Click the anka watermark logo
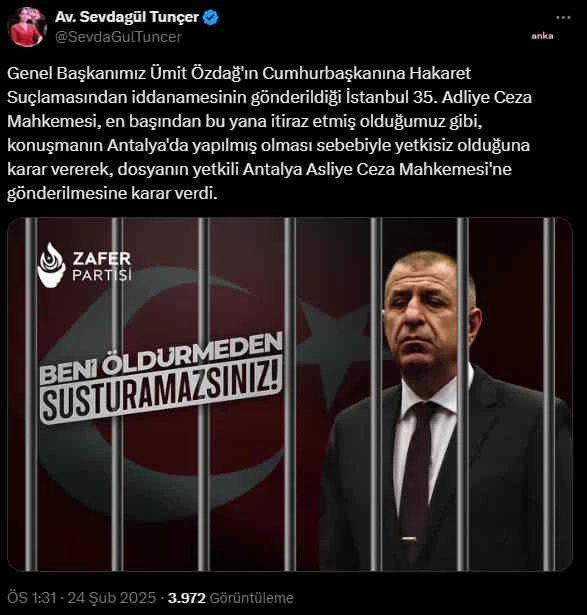This screenshot has height=615, width=587. [x=542, y=36]
